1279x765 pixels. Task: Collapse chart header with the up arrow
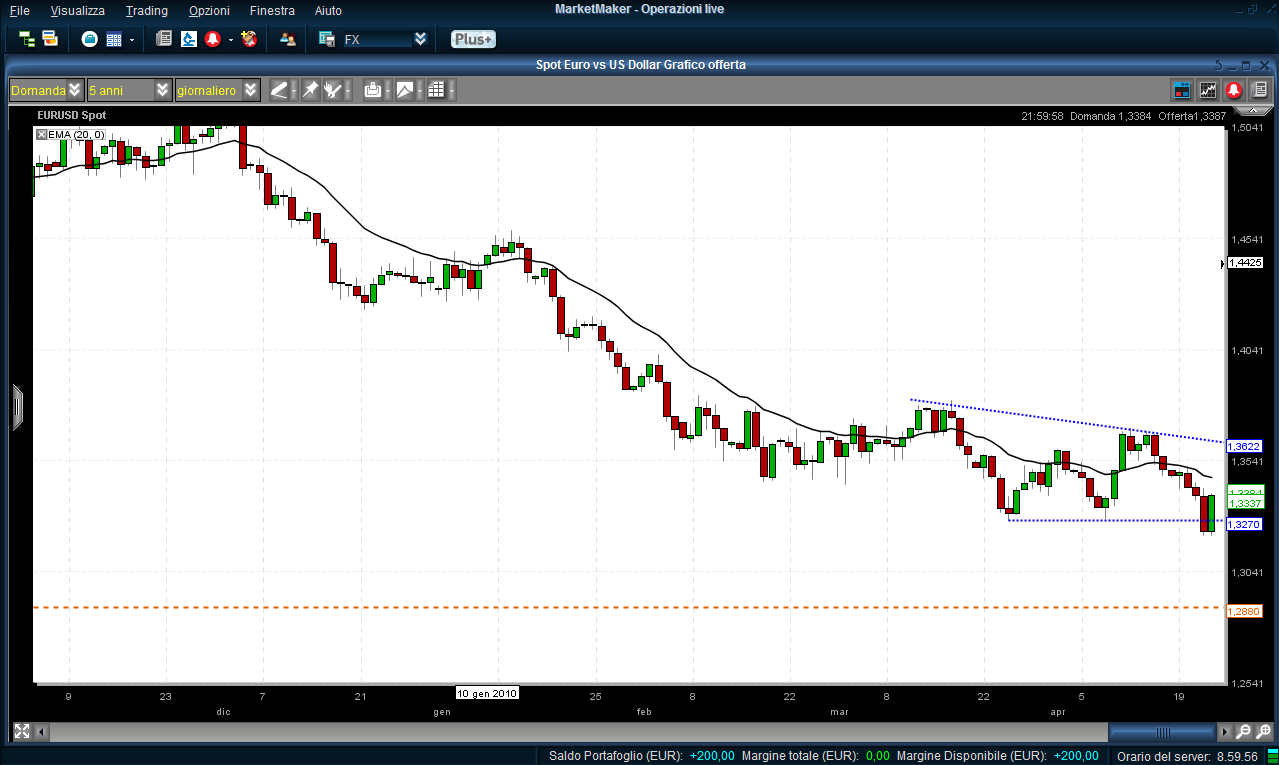pos(1219,65)
